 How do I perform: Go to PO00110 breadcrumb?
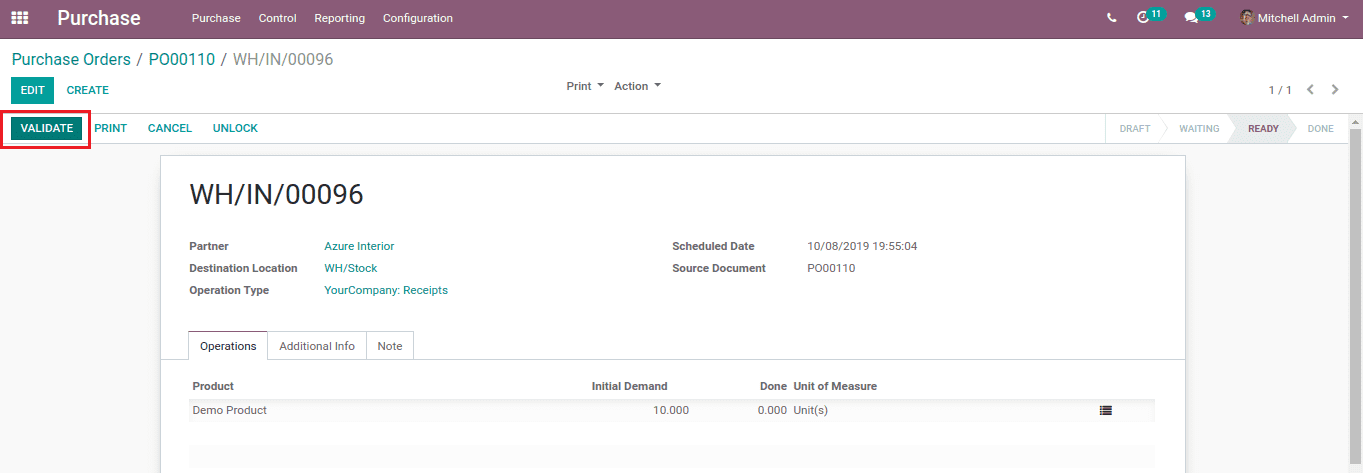point(182,59)
